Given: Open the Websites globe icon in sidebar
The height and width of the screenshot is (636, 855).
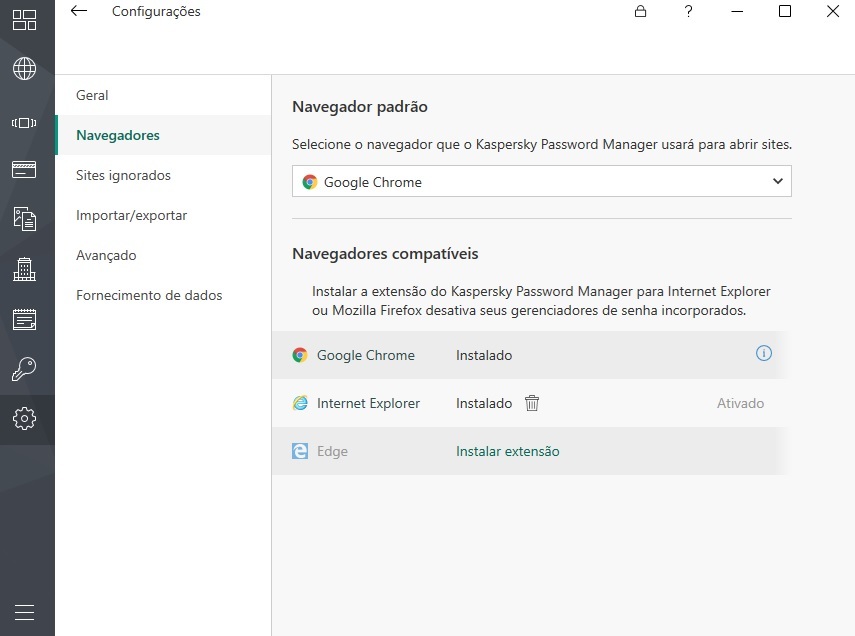Looking at the screenshot, I should pos(24,69).
